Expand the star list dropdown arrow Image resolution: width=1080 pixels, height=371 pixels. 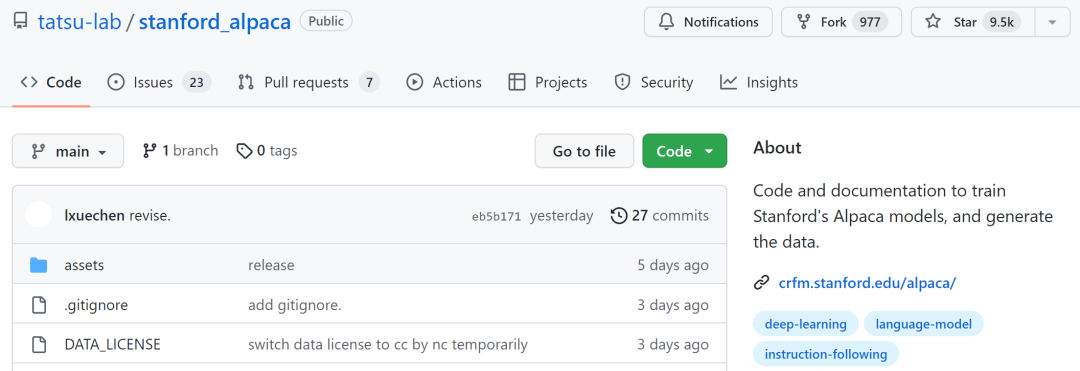point(1052,22)
